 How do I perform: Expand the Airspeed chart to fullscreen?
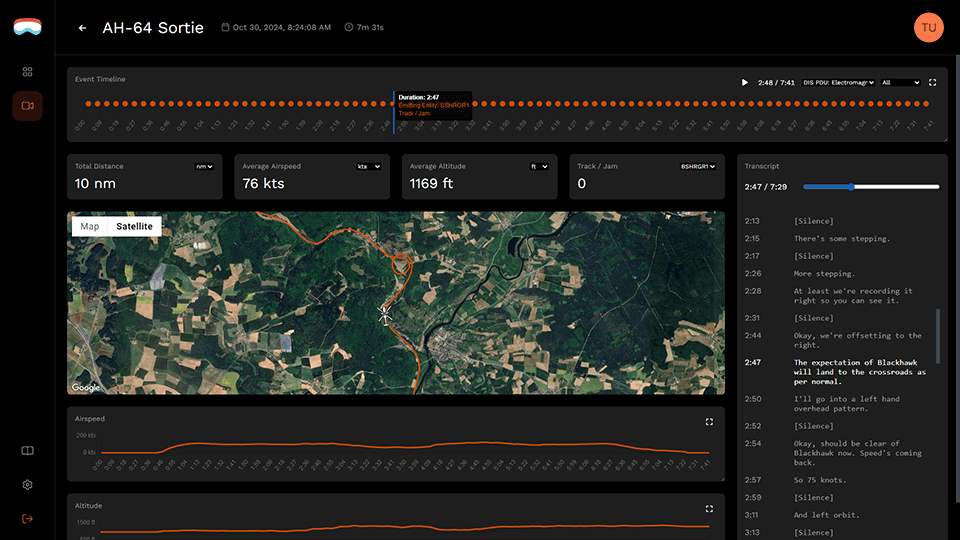pos(709,422)
